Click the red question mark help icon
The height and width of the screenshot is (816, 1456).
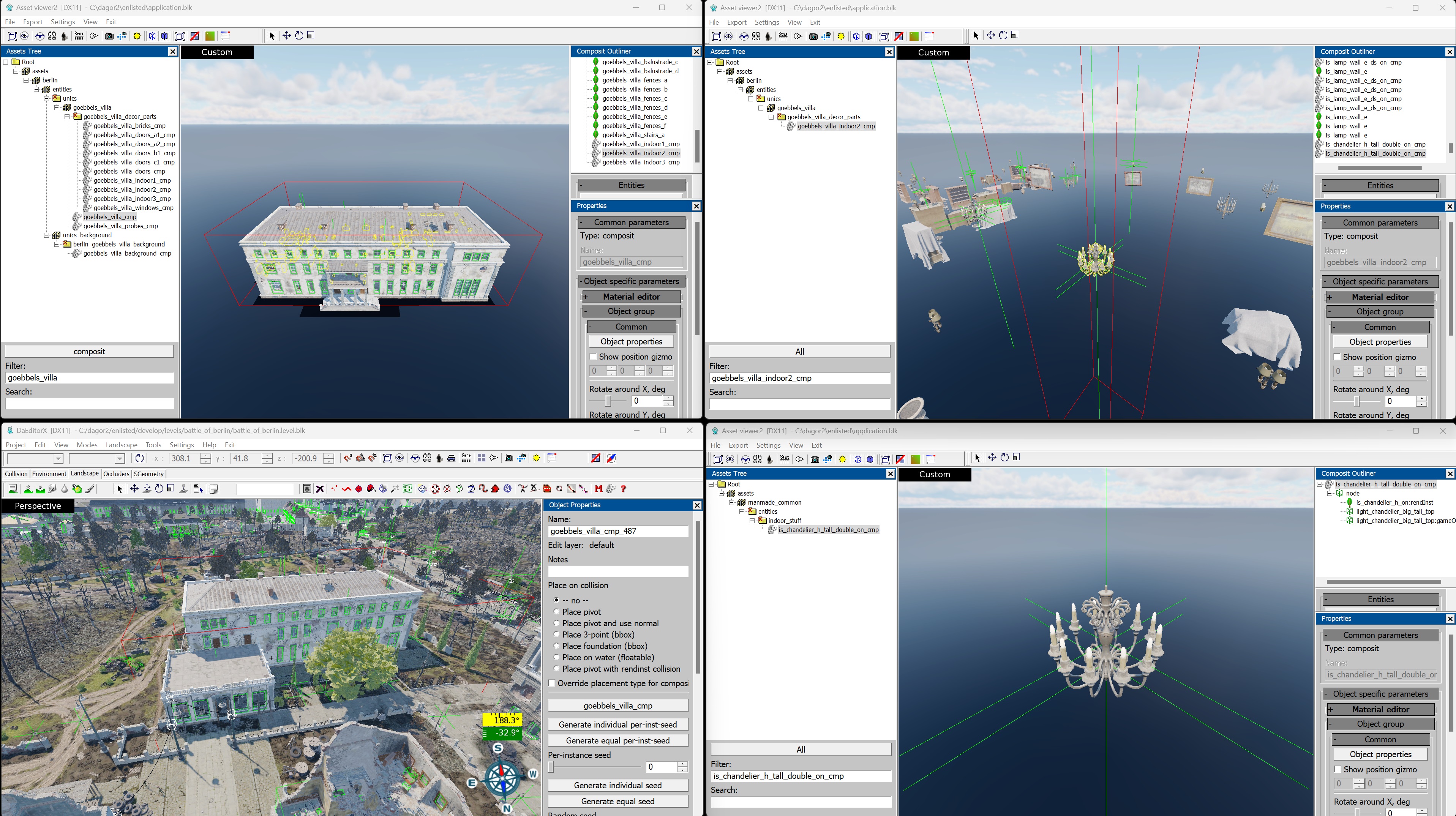point(623,489)
